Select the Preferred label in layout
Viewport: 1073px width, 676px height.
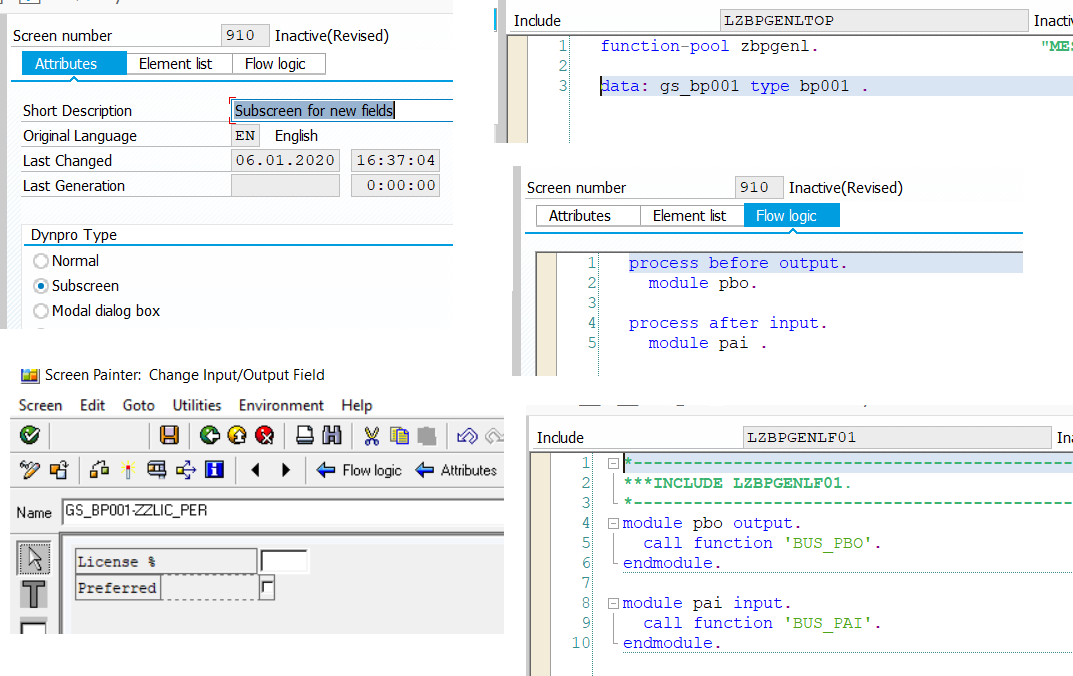point(118,588)
